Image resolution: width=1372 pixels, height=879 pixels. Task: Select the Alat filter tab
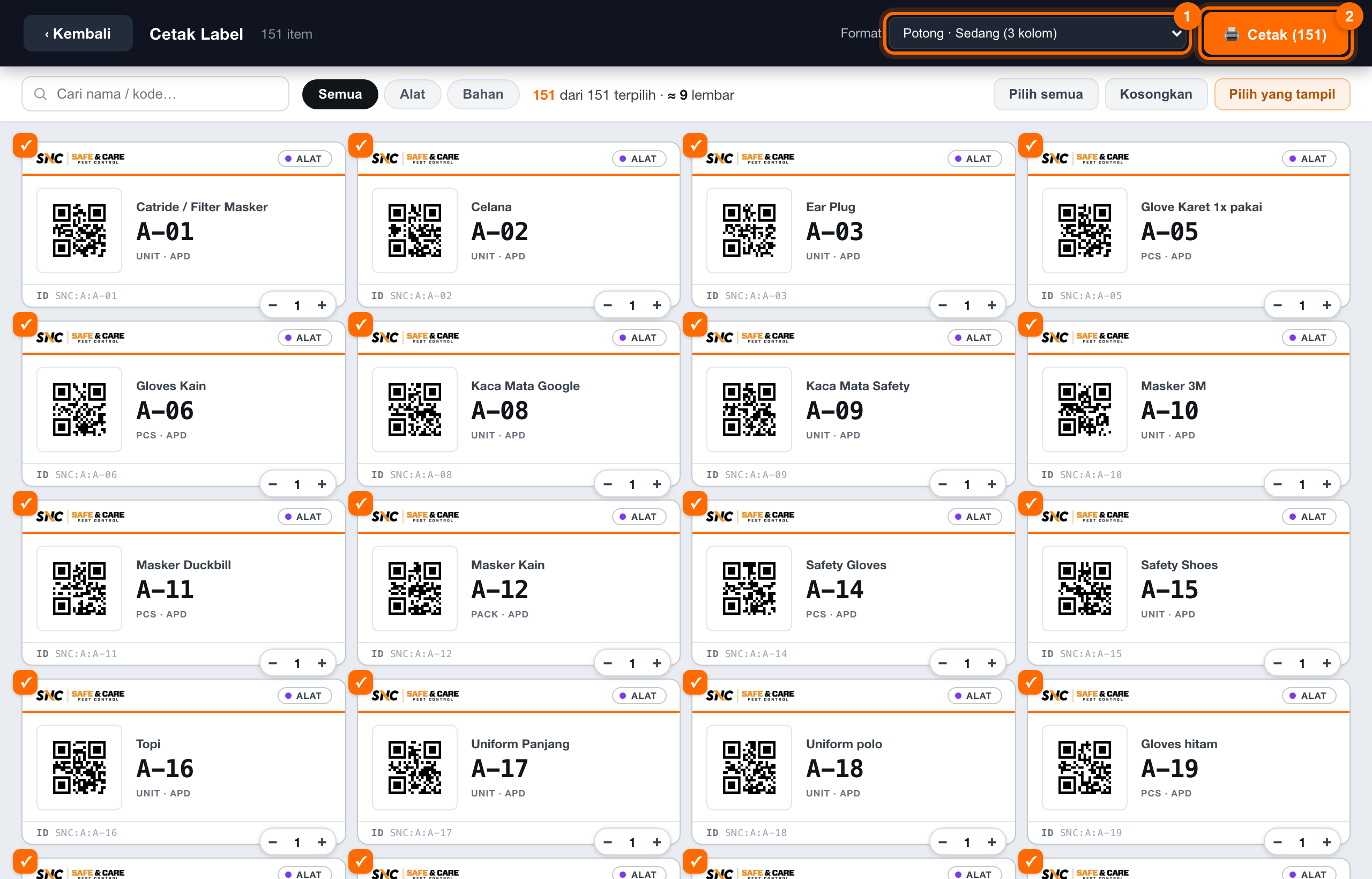pos(412,94)
